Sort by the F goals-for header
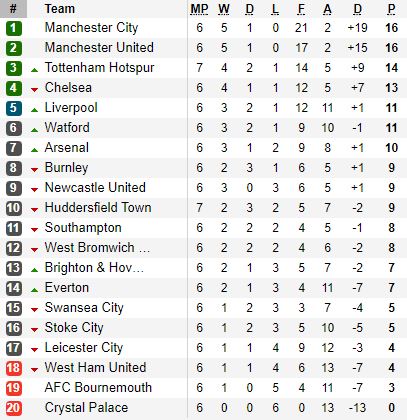Viewport: 407px width, 420px height. [301, 9]
